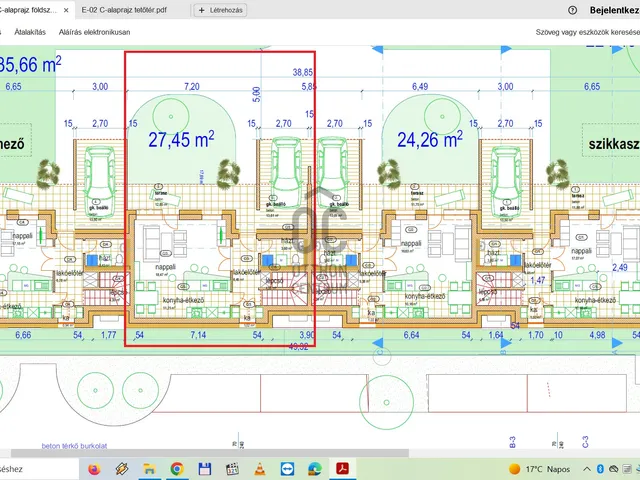Viewport: 640px width, 480px height.
Task: Click the 1,47 dimension text
Action: click(x=538, y=280)
